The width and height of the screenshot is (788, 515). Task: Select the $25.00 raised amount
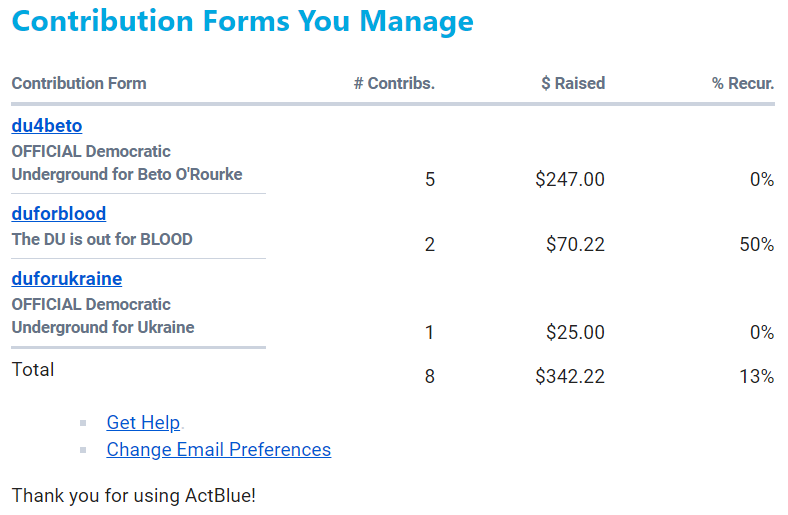click(x=575, y=332)
